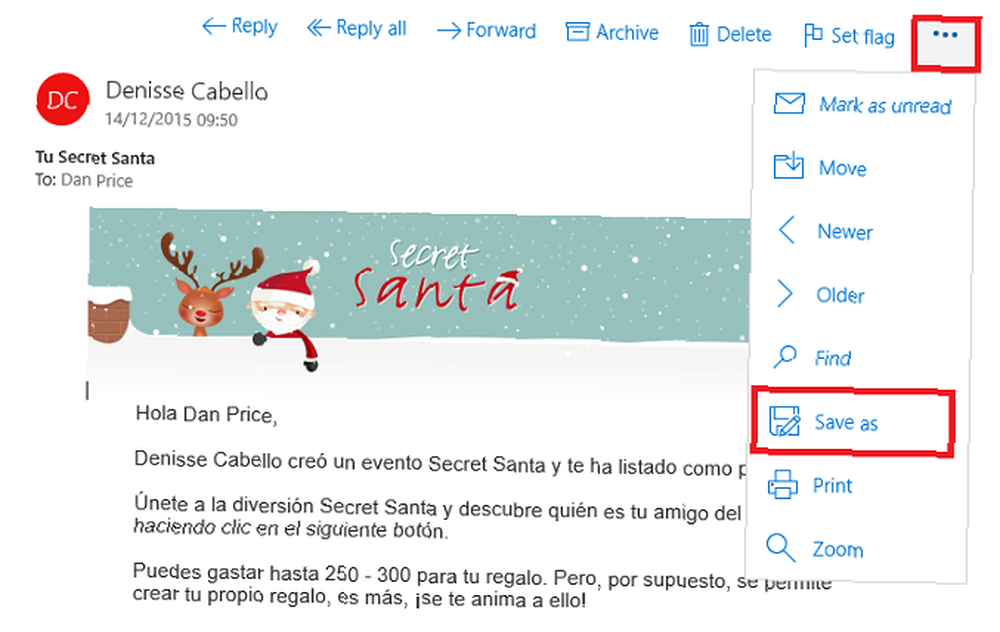
Task: Click the Set flag icon
Action: (x=812, y=35)
